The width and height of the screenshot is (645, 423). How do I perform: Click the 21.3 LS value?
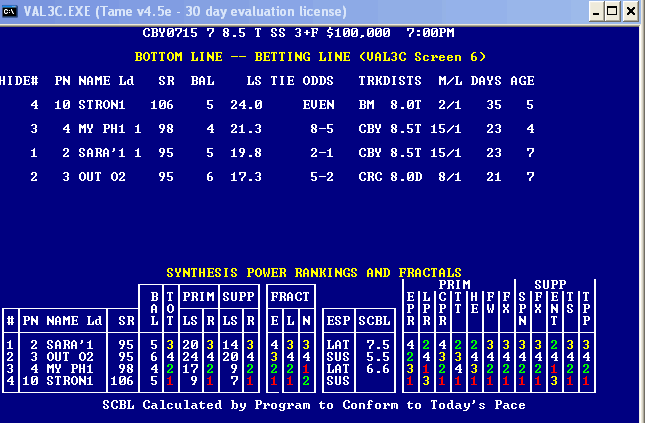click(x=246, y=129)
